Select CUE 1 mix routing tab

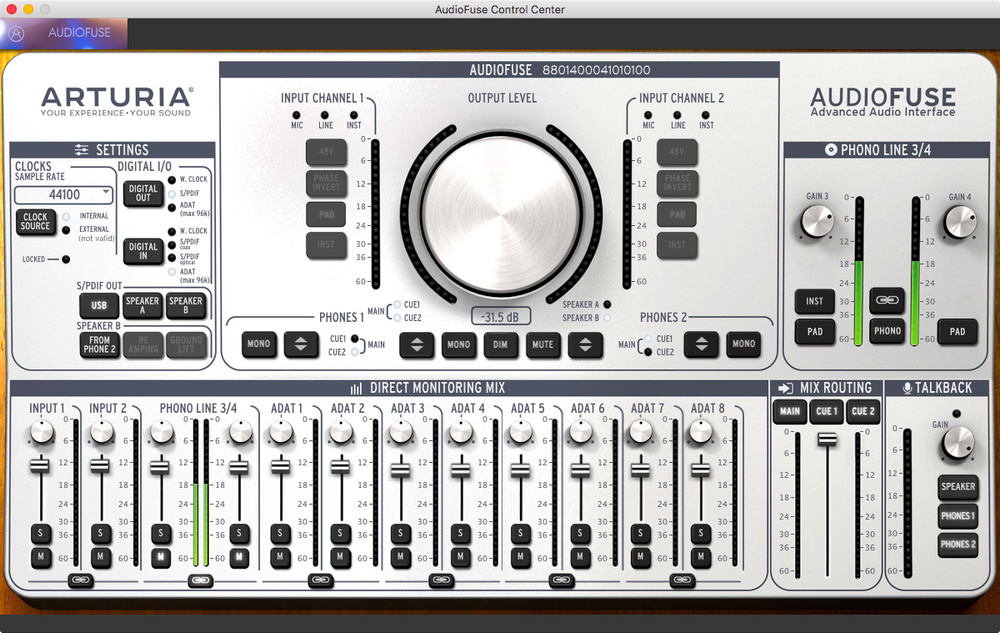(827, 412)
